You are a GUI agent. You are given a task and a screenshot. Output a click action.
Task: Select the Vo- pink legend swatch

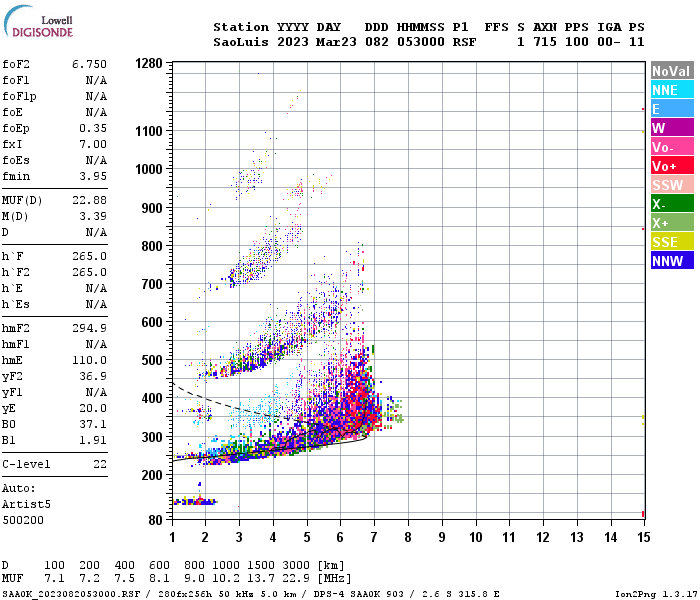(x=672, y=147)
